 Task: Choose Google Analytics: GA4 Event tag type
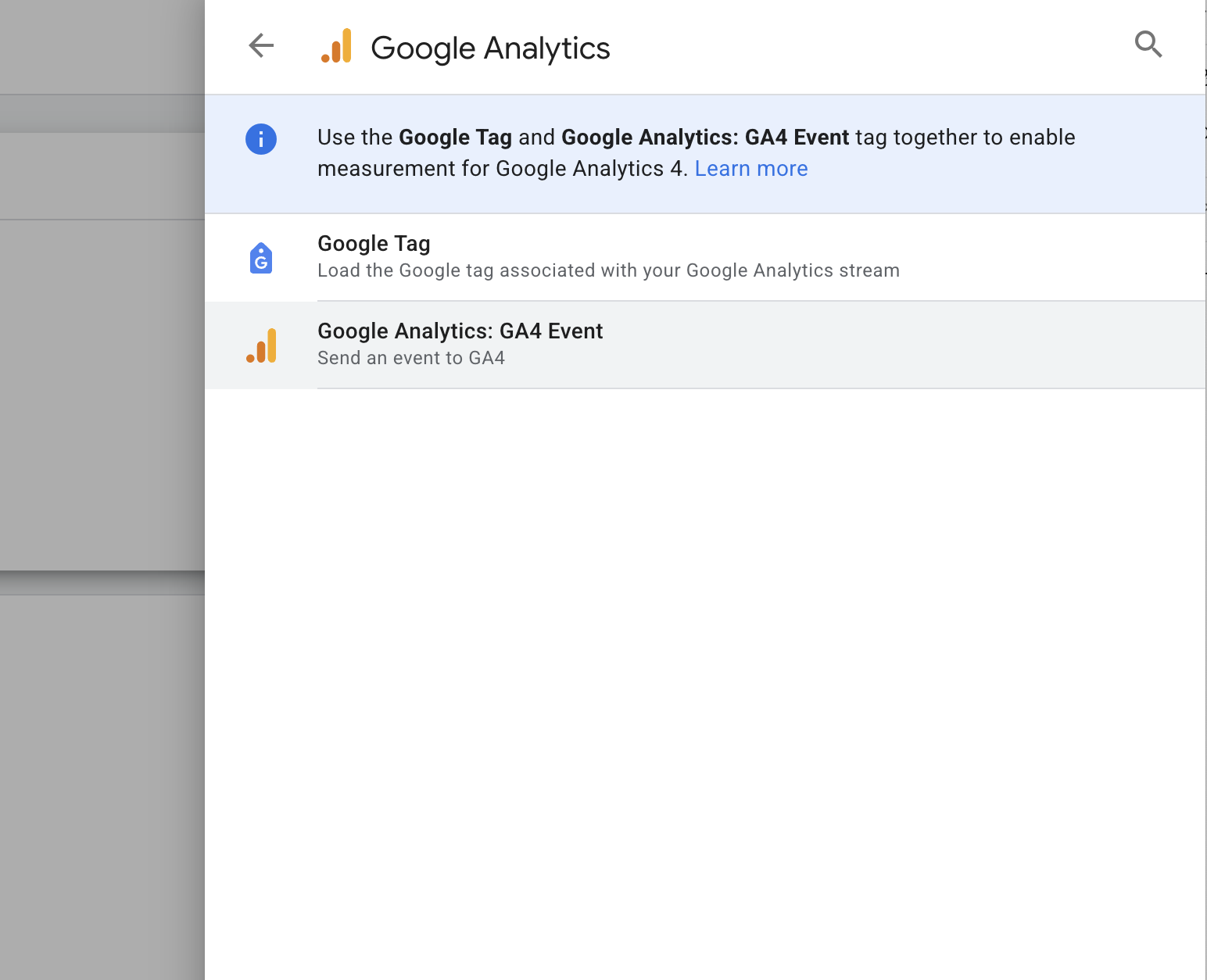(460, 331)
